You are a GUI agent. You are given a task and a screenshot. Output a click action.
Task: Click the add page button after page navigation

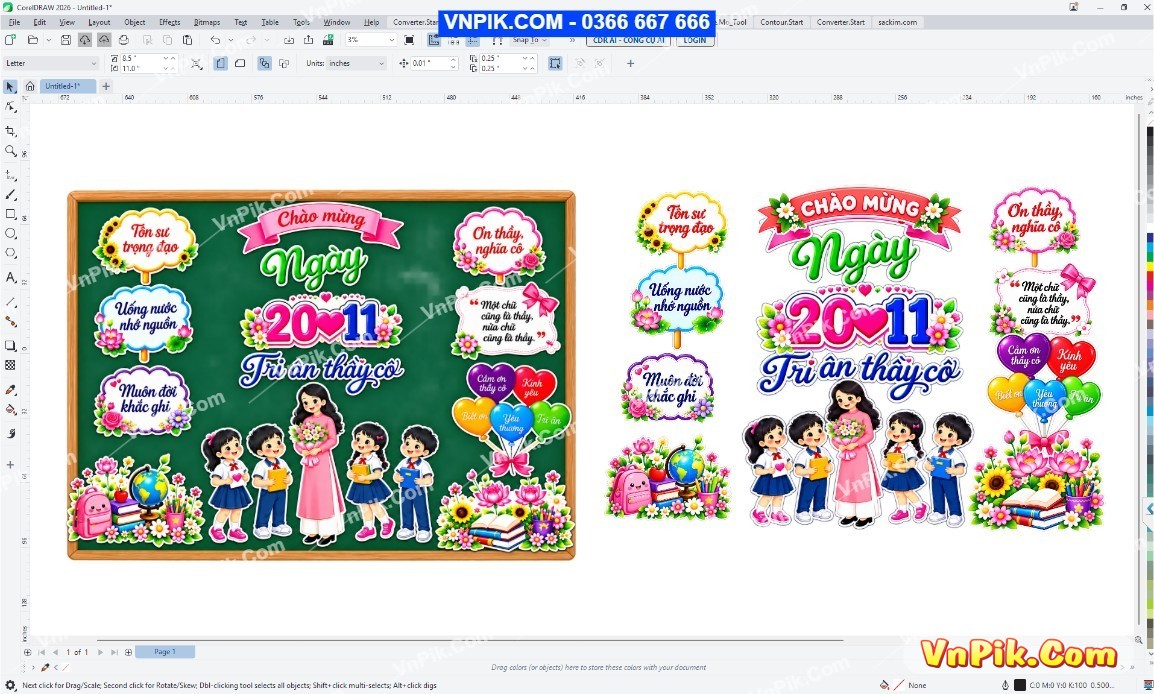(128, 652)
